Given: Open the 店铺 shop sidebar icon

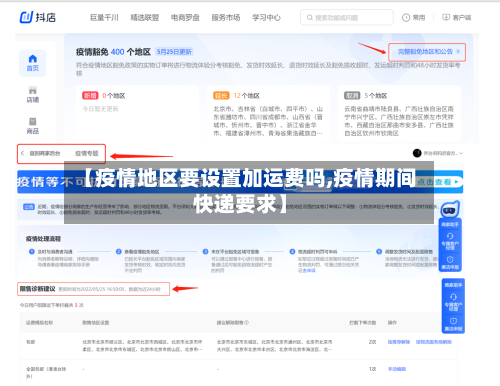Looking at the screenshot, I should (33, 91).
